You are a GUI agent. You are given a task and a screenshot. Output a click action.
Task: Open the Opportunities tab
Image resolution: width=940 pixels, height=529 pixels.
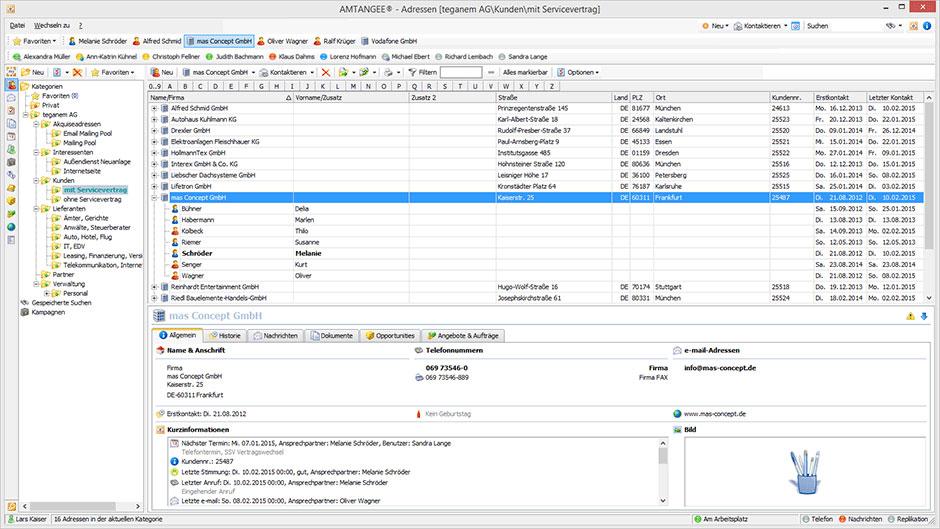[390, 336]
